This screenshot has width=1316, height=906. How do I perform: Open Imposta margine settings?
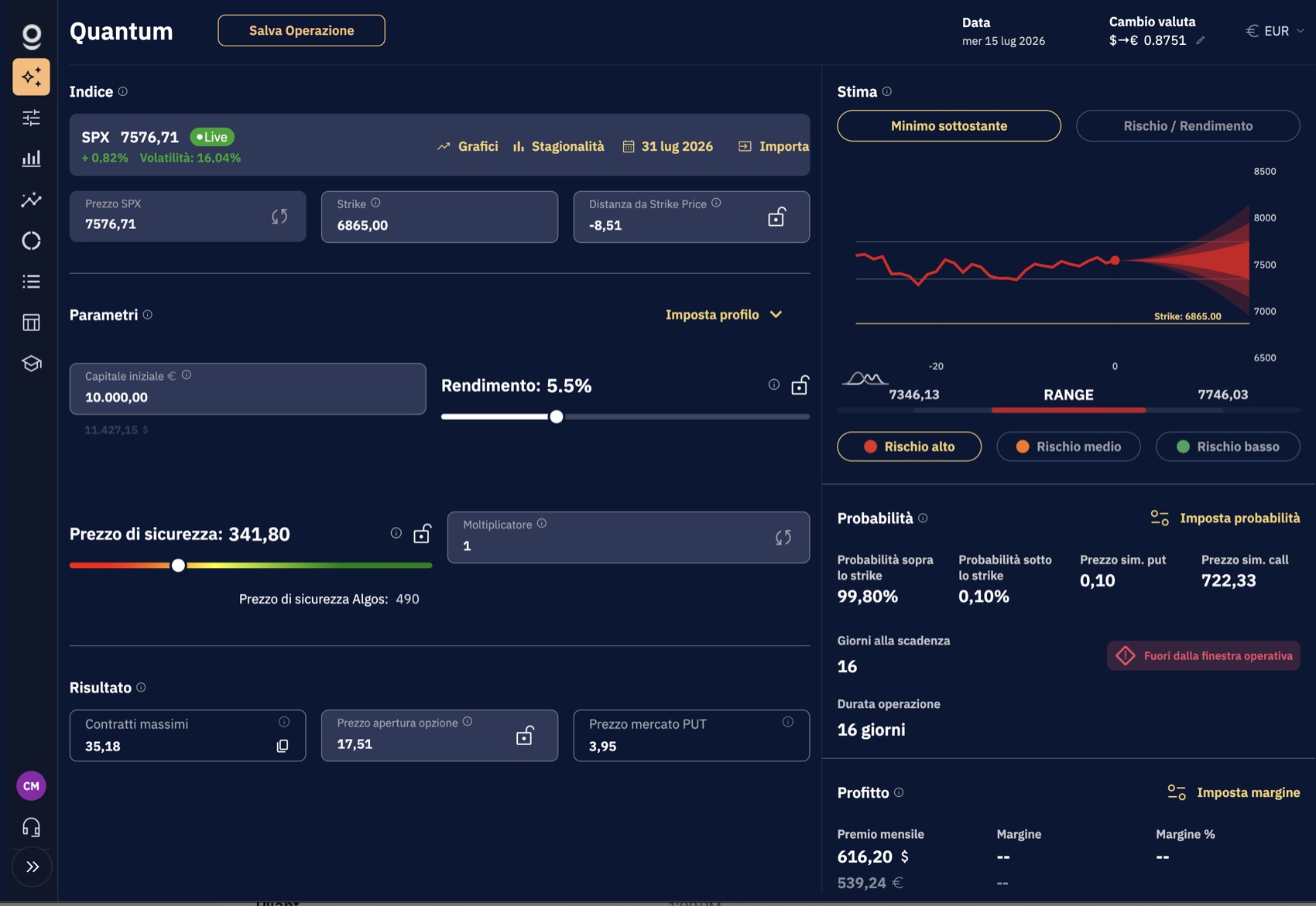point(1233,792)
